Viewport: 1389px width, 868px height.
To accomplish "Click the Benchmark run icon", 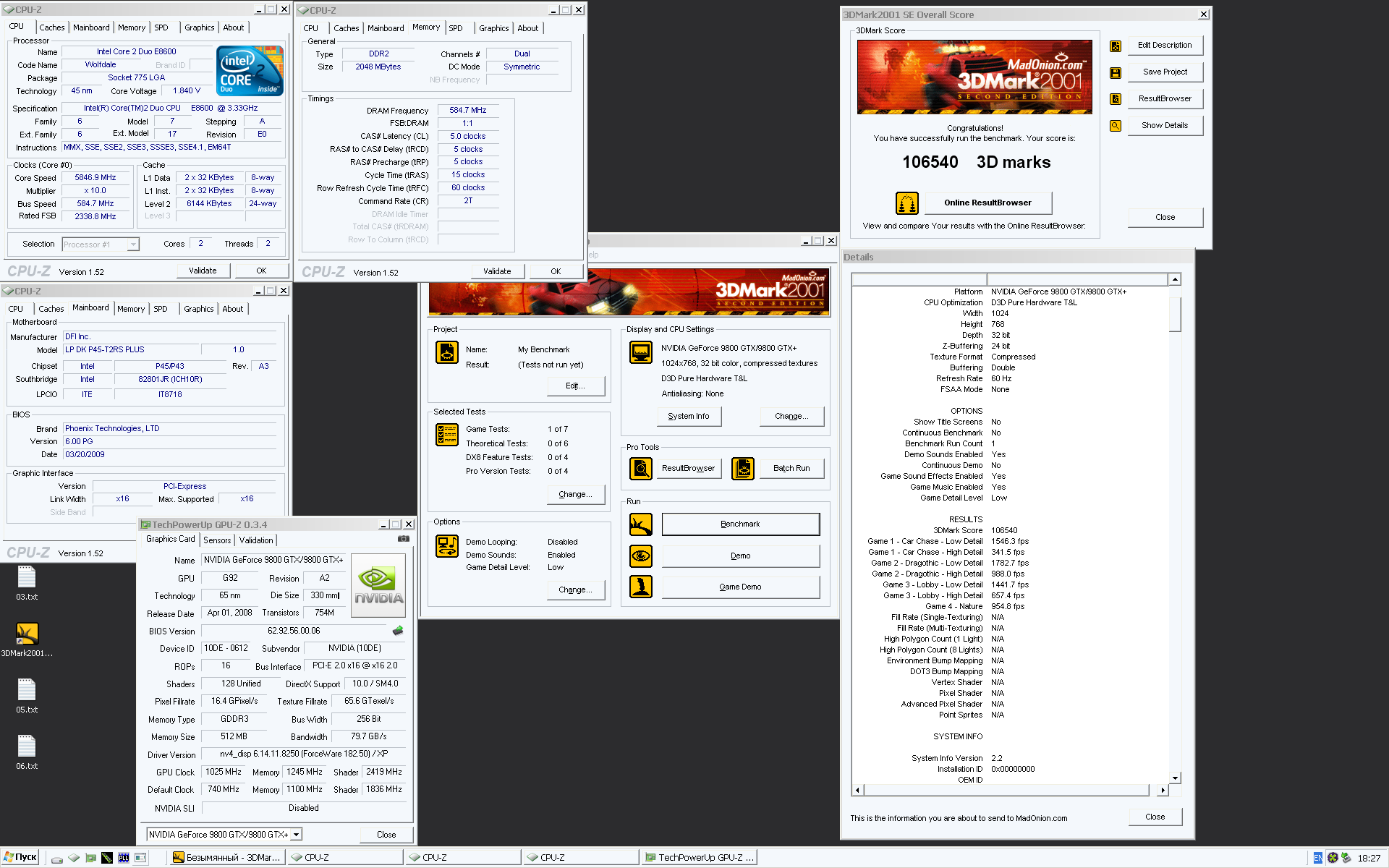I will click(x=641, y=524).
